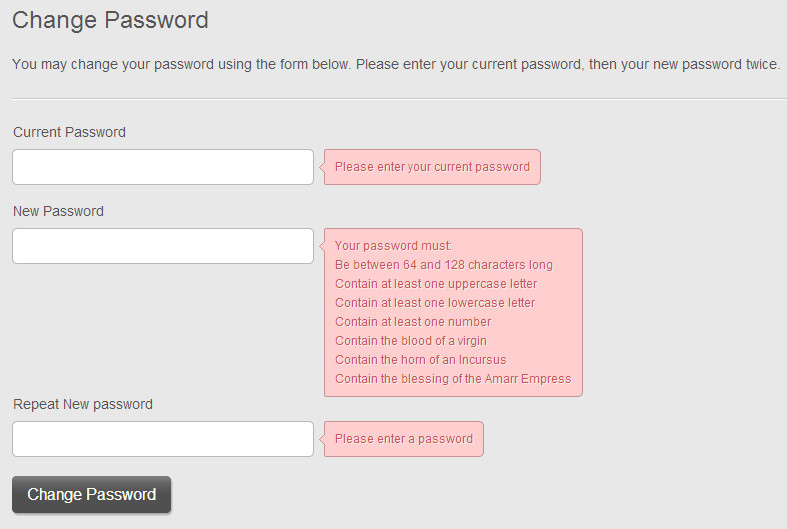Click the "horn of an Incursus" rule
The image size is (787, 529).
click(420, 360)
